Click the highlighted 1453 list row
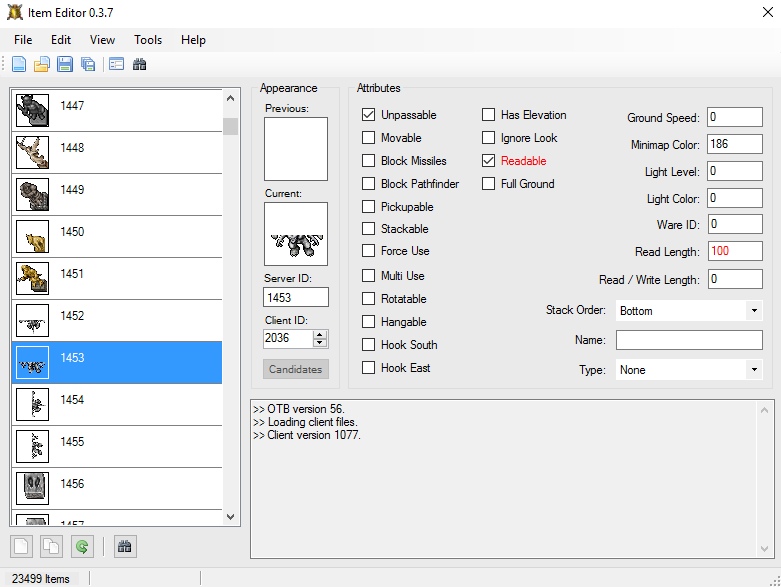 [x=117, y=362]
